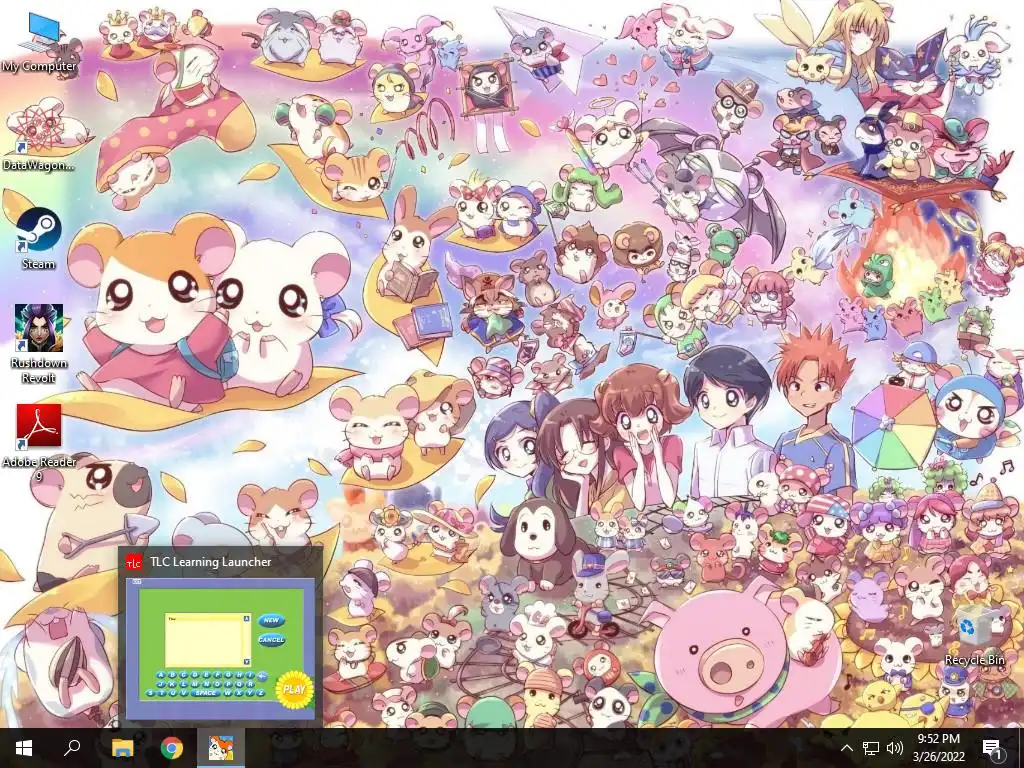The width and height of the screenshot is (1024, 768).
Task: Open the notification Action Center icon
Action: pos(992,748)
